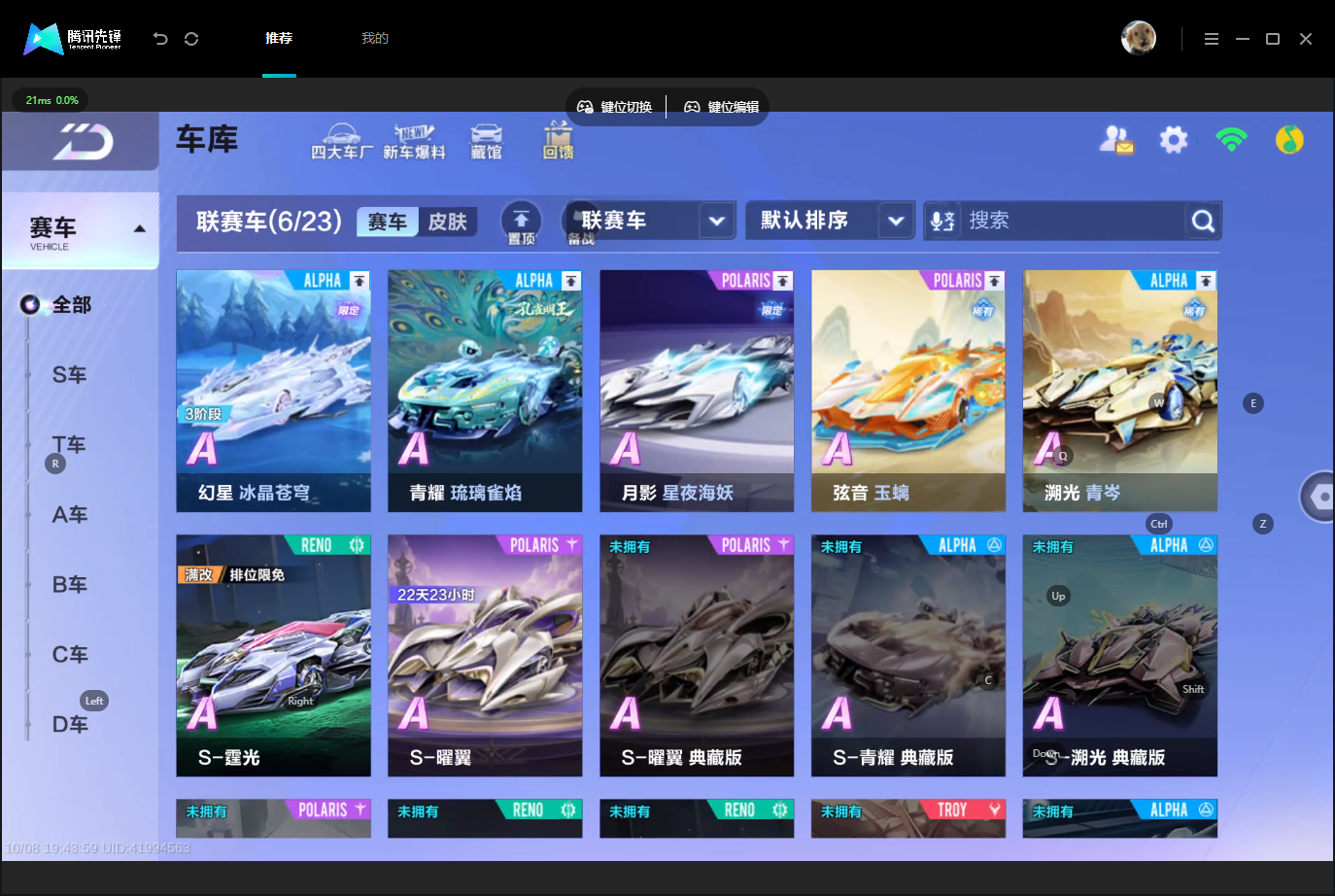1335x896 pixels.
Task: Click the yellow round profile icon in the top bar
Action: pos(1289,140)
